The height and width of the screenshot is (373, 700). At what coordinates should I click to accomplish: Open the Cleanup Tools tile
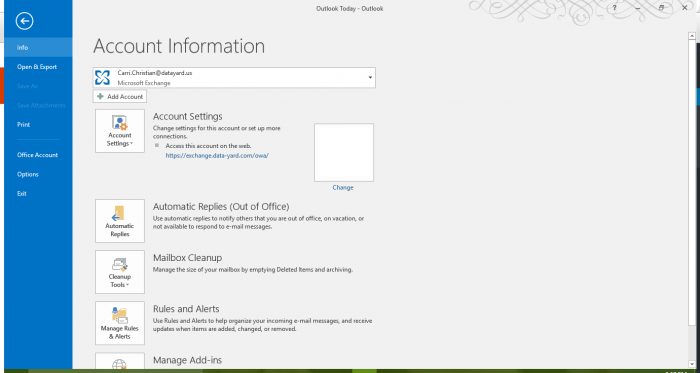[x=120, y=272]
